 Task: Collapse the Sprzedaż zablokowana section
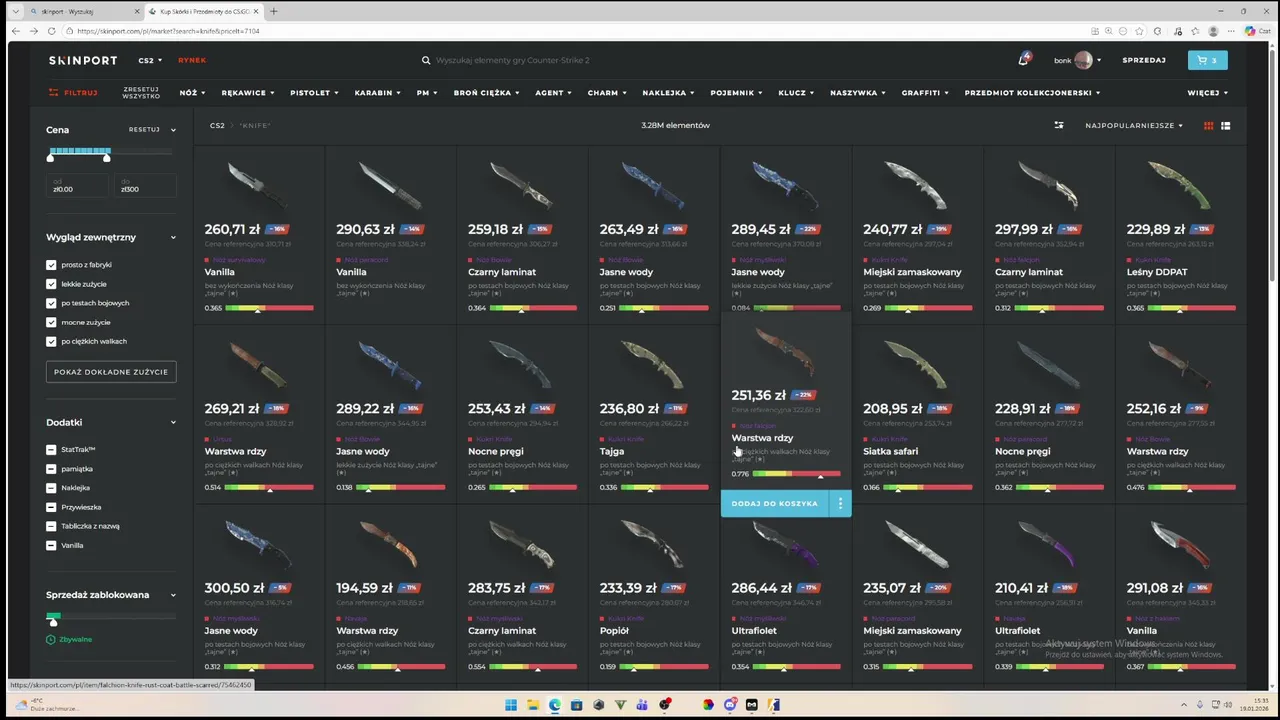click(172, 595)
